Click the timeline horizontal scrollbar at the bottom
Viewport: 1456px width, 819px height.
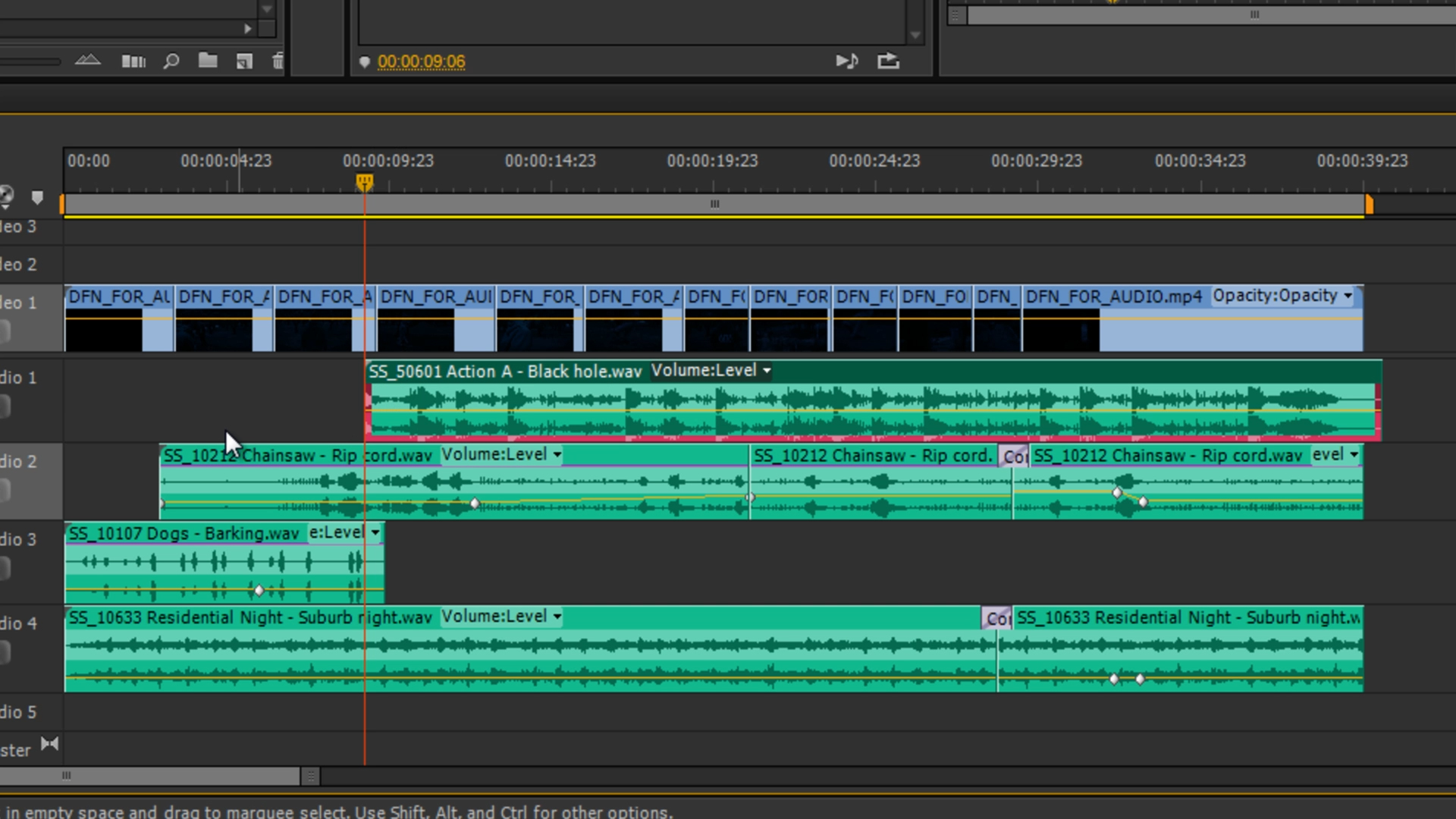152,776
